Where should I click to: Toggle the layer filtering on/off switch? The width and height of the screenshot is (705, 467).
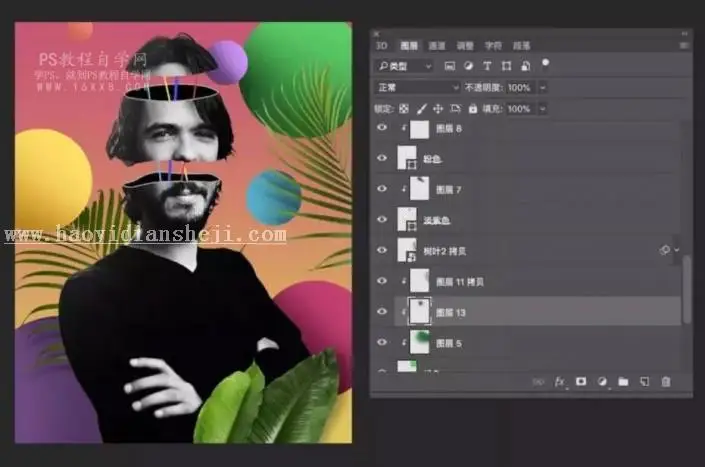[x=545, y=63]
